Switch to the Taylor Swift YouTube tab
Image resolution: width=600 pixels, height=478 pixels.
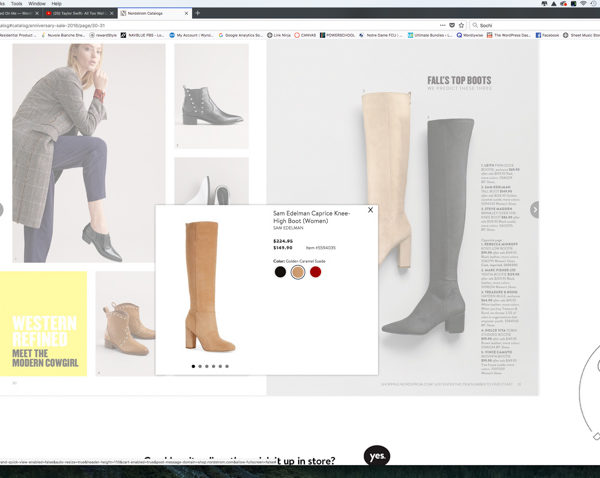point(78,13)
